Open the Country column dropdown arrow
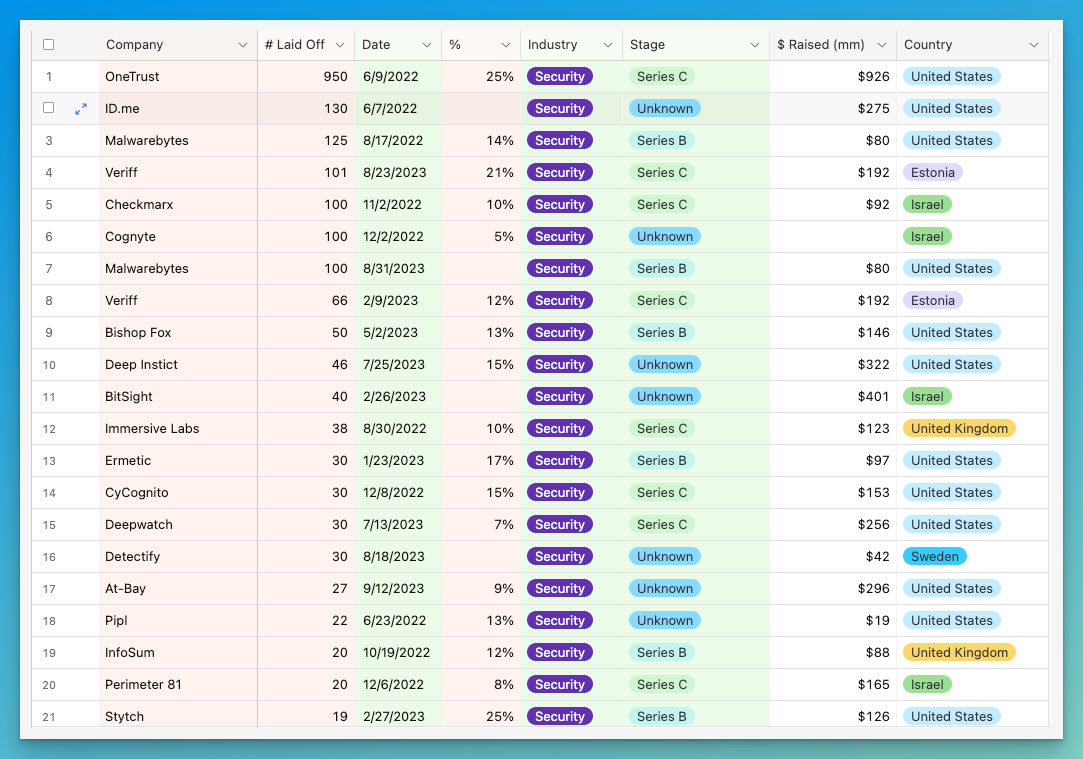 [1033, 45]
